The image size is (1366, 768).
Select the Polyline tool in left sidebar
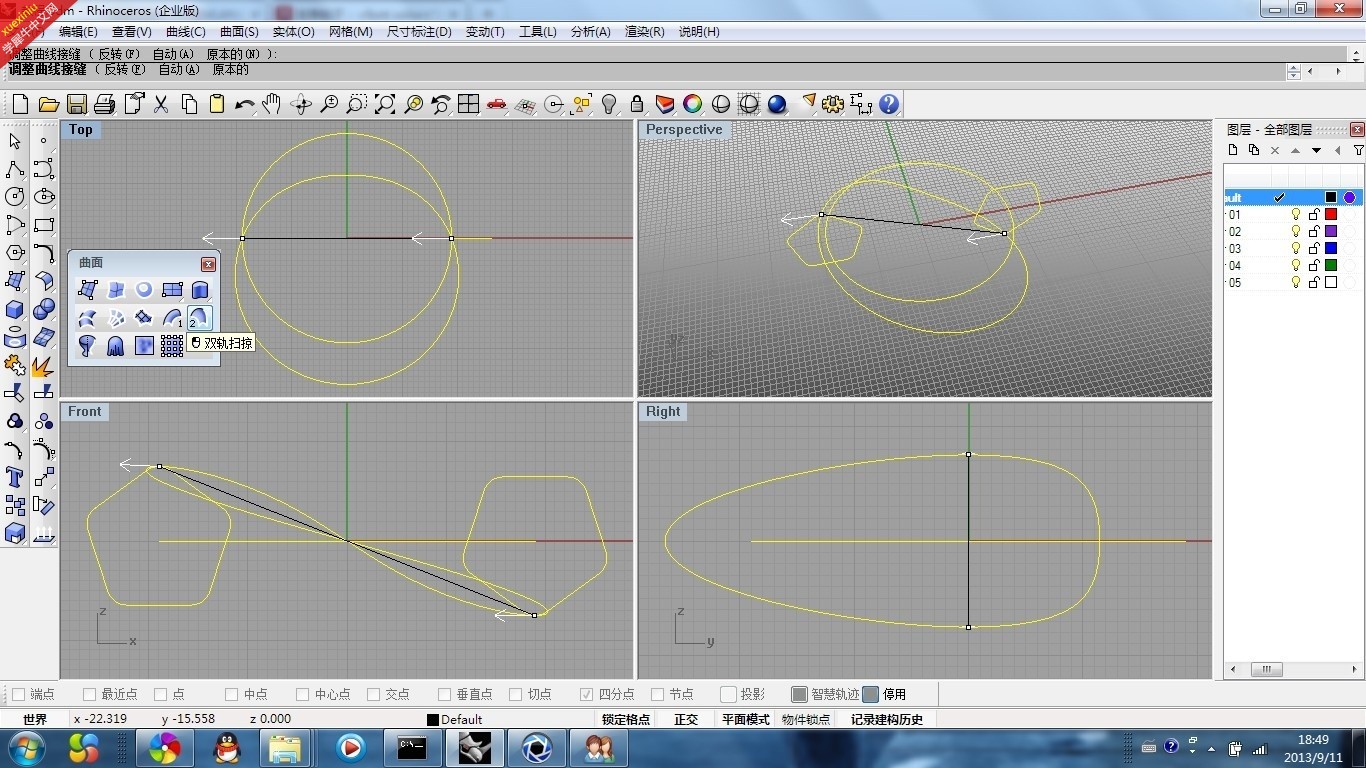pyautogui.click(x=15, y=169)
